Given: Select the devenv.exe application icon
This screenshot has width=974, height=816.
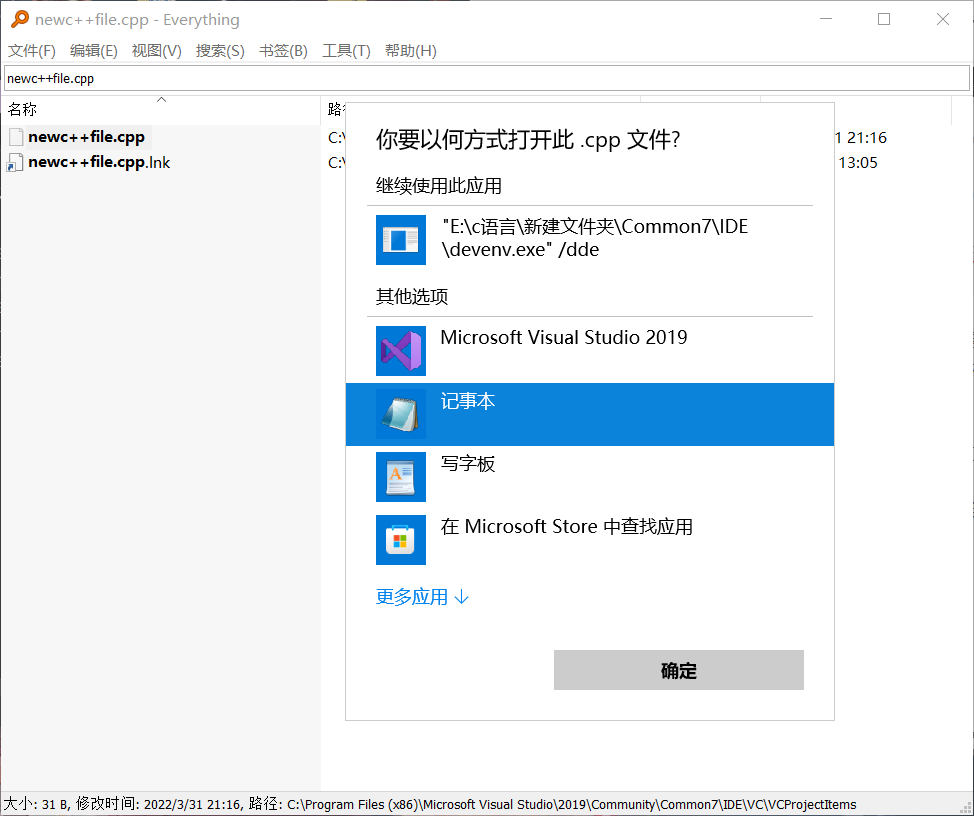Looking at the screenshot, I should [401, 240].
